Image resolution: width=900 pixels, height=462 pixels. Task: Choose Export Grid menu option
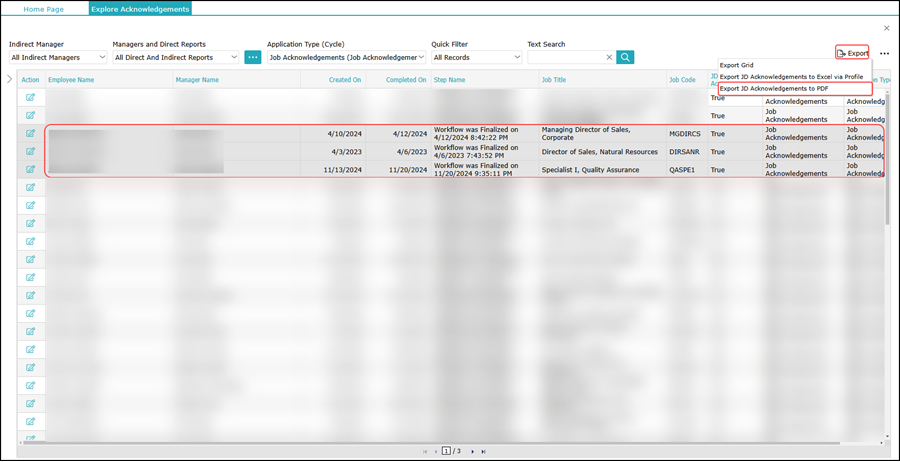[x=737, y=65]
